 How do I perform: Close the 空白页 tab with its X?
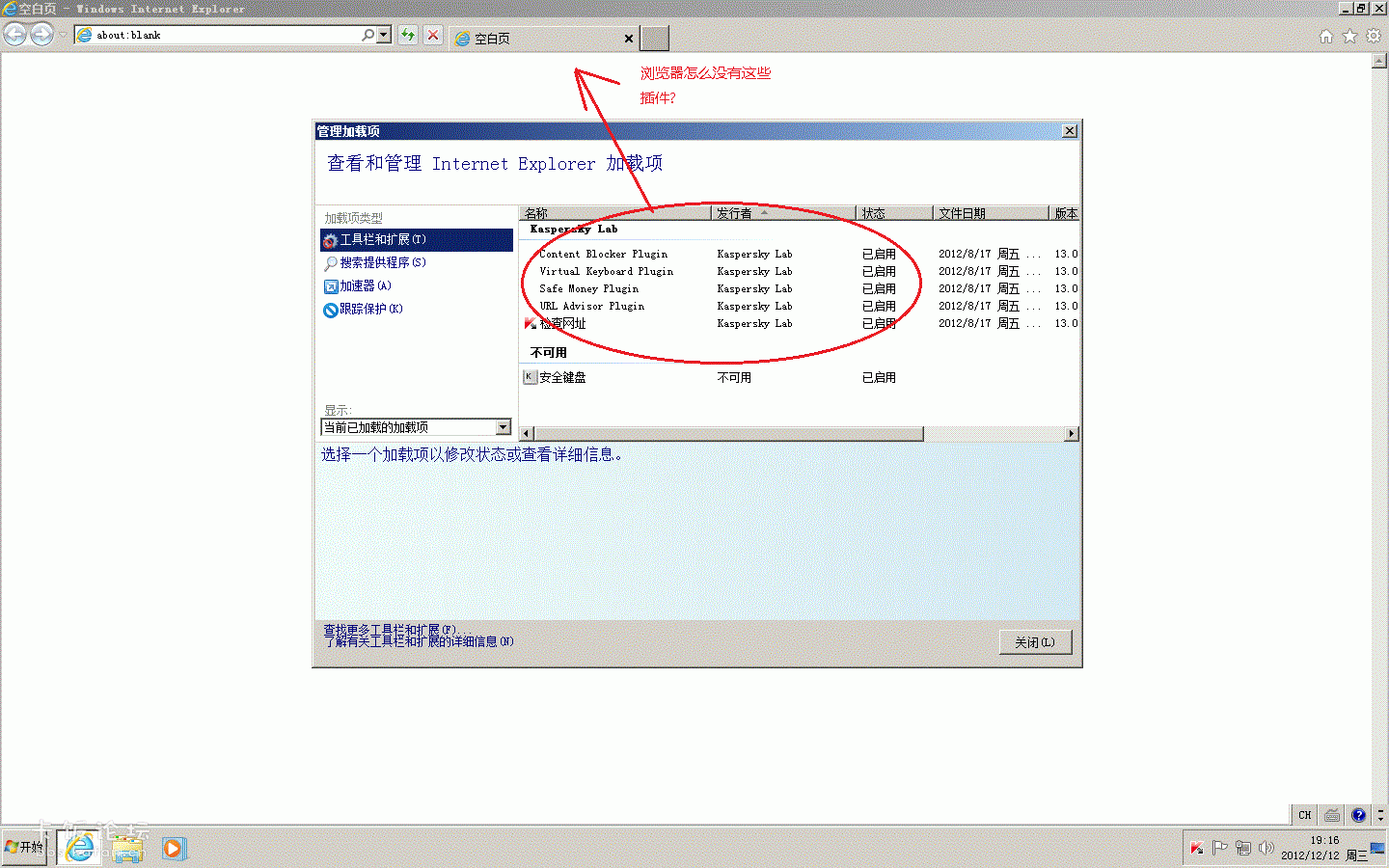tap(629, 39)
